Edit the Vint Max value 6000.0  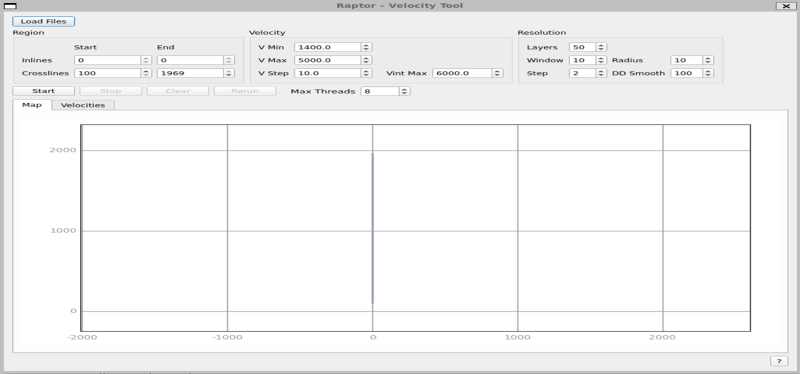tap(462, 73)
